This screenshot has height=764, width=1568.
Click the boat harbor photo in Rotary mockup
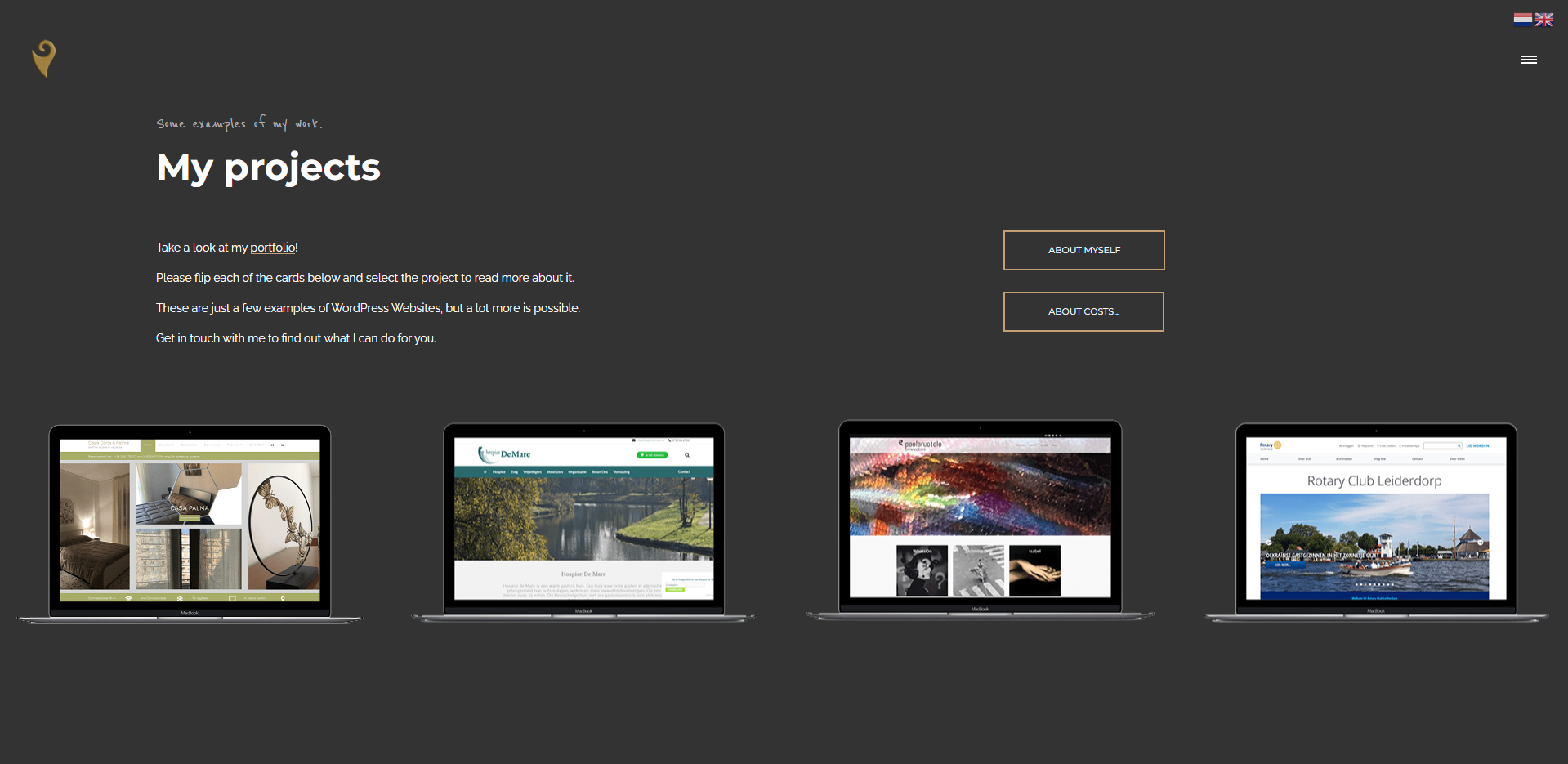click(x=1374, y=543)
